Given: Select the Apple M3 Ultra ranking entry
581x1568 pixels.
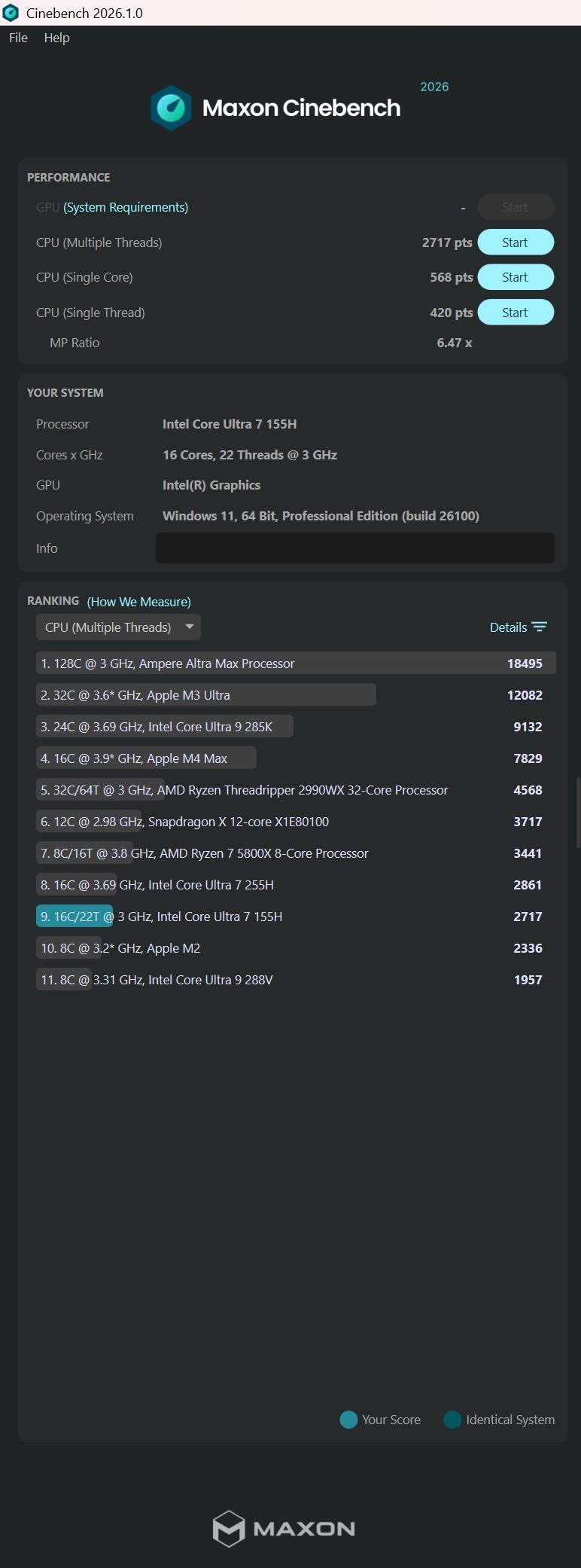Looking at the screenshot, I should pyautogui.click(x=207, y=694).
